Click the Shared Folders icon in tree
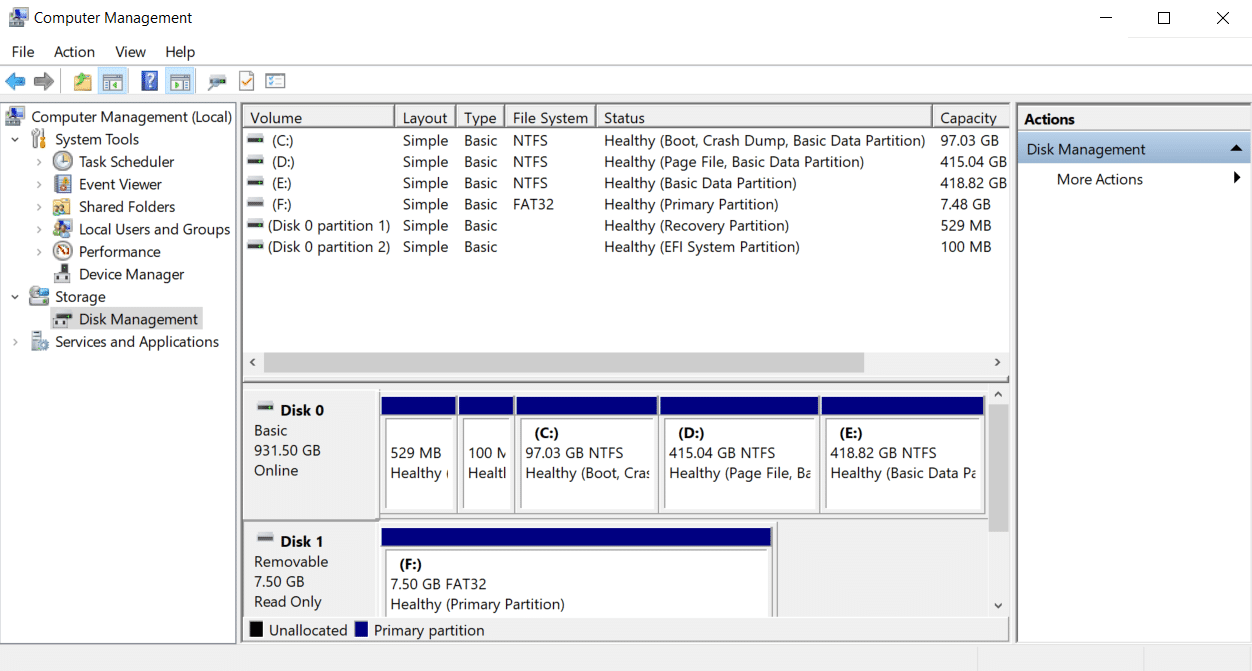The height and width of the screenshot is (671, 1252). [63, 206]
